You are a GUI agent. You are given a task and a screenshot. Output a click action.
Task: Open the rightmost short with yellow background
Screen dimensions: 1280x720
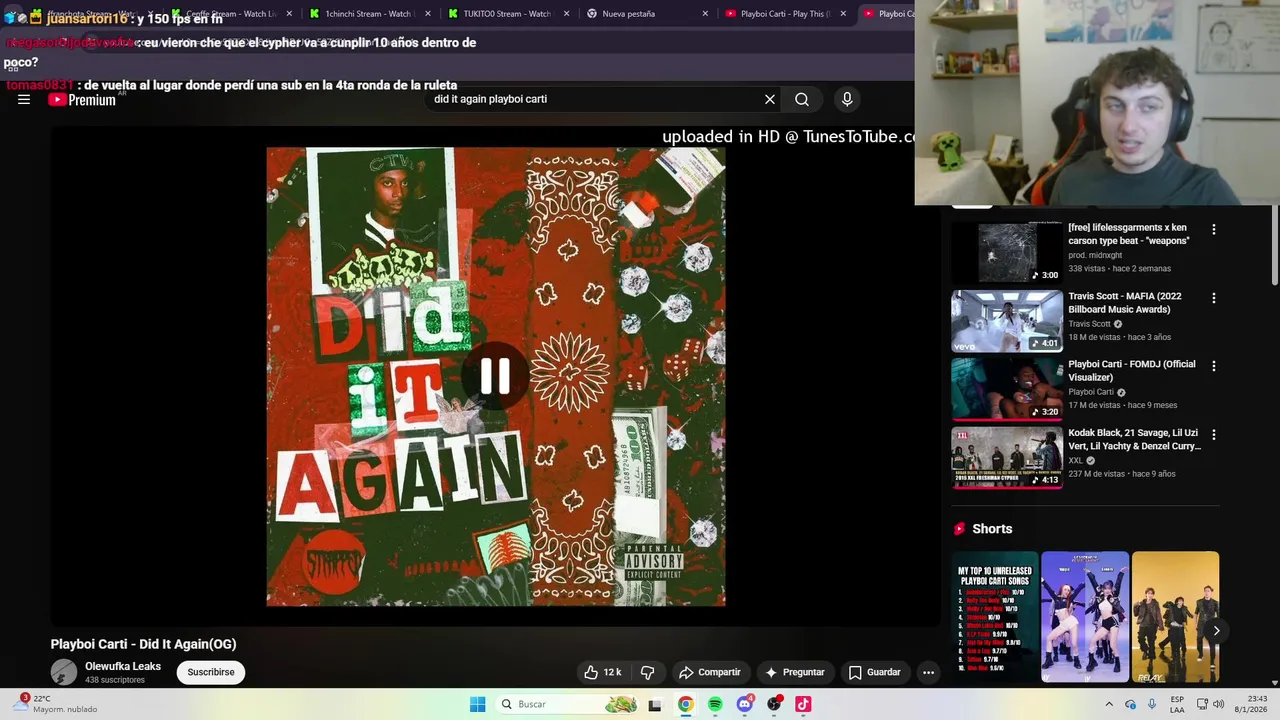click(1175, 617)
